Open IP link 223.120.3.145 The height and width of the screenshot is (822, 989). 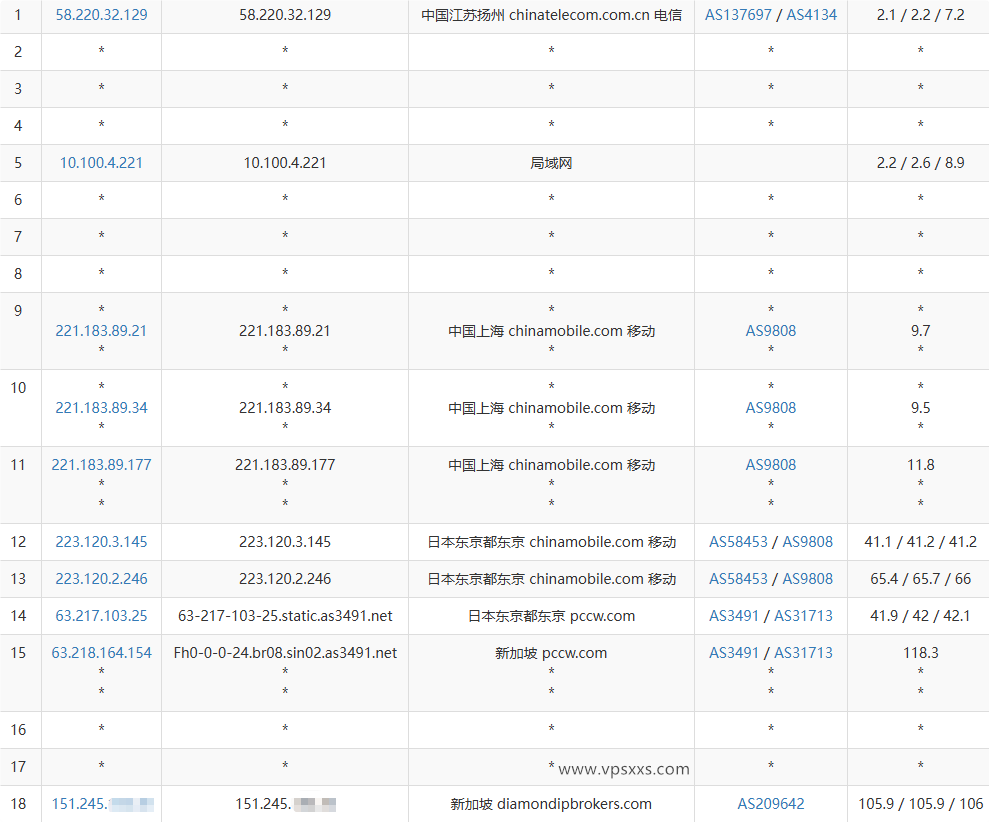pyautogui.click(x=102, y=542)
